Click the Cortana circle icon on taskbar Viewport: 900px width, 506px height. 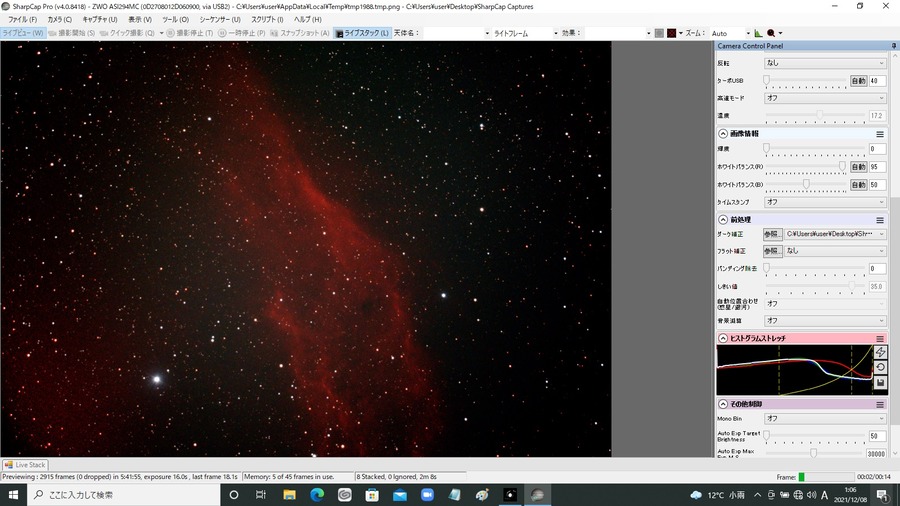pyautogui.click(x=234, y=495)
